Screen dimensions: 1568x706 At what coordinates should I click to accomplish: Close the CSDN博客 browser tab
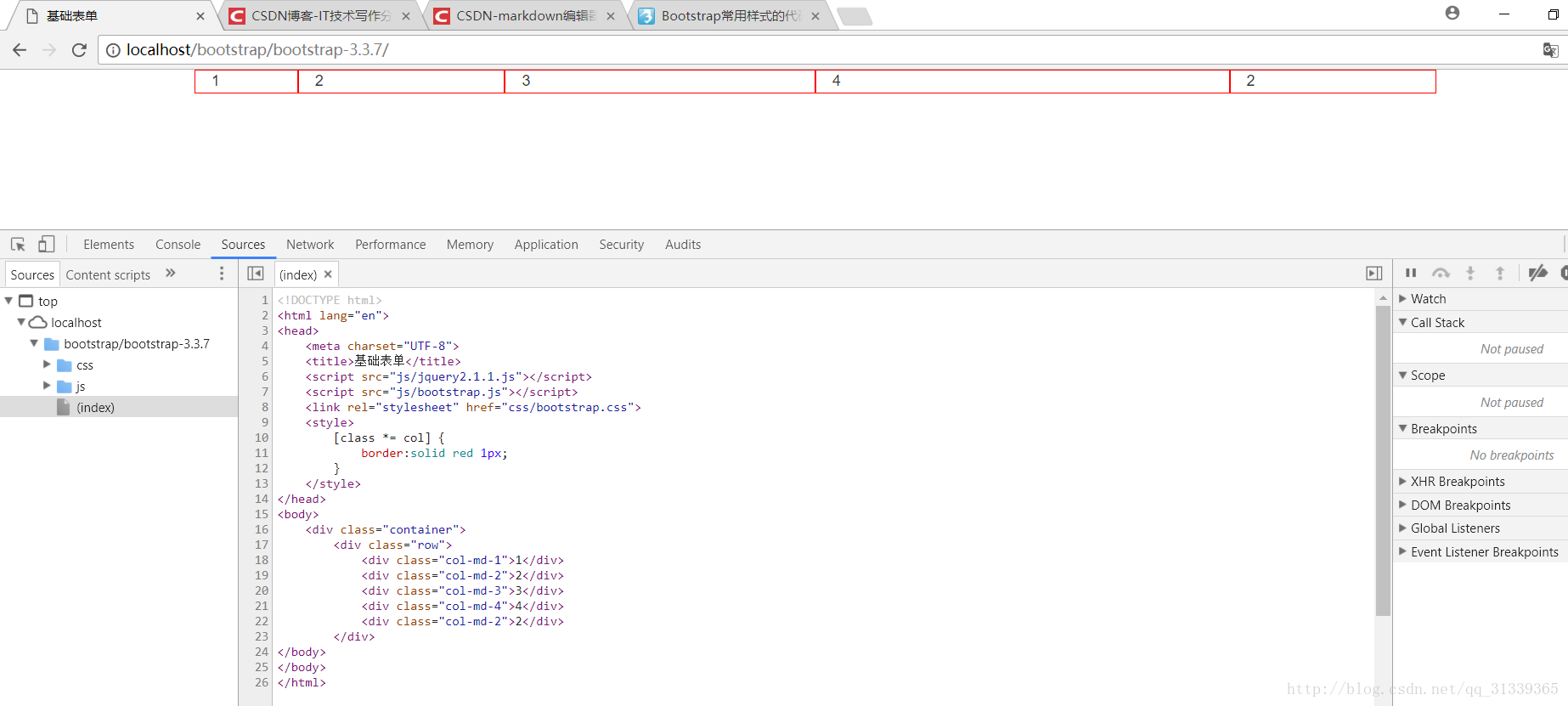(x=406, y=16)
